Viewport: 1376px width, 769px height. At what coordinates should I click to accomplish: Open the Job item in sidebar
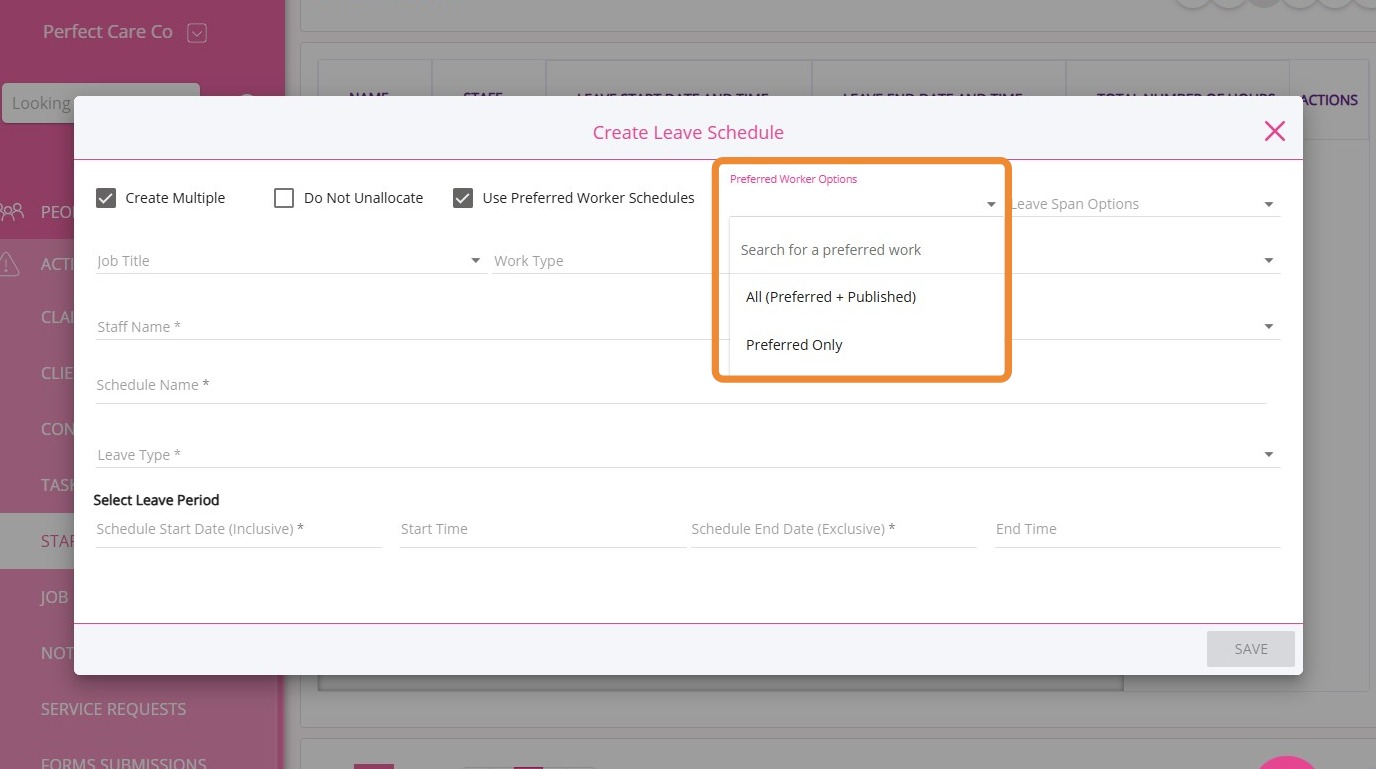(x=54, y=597)
